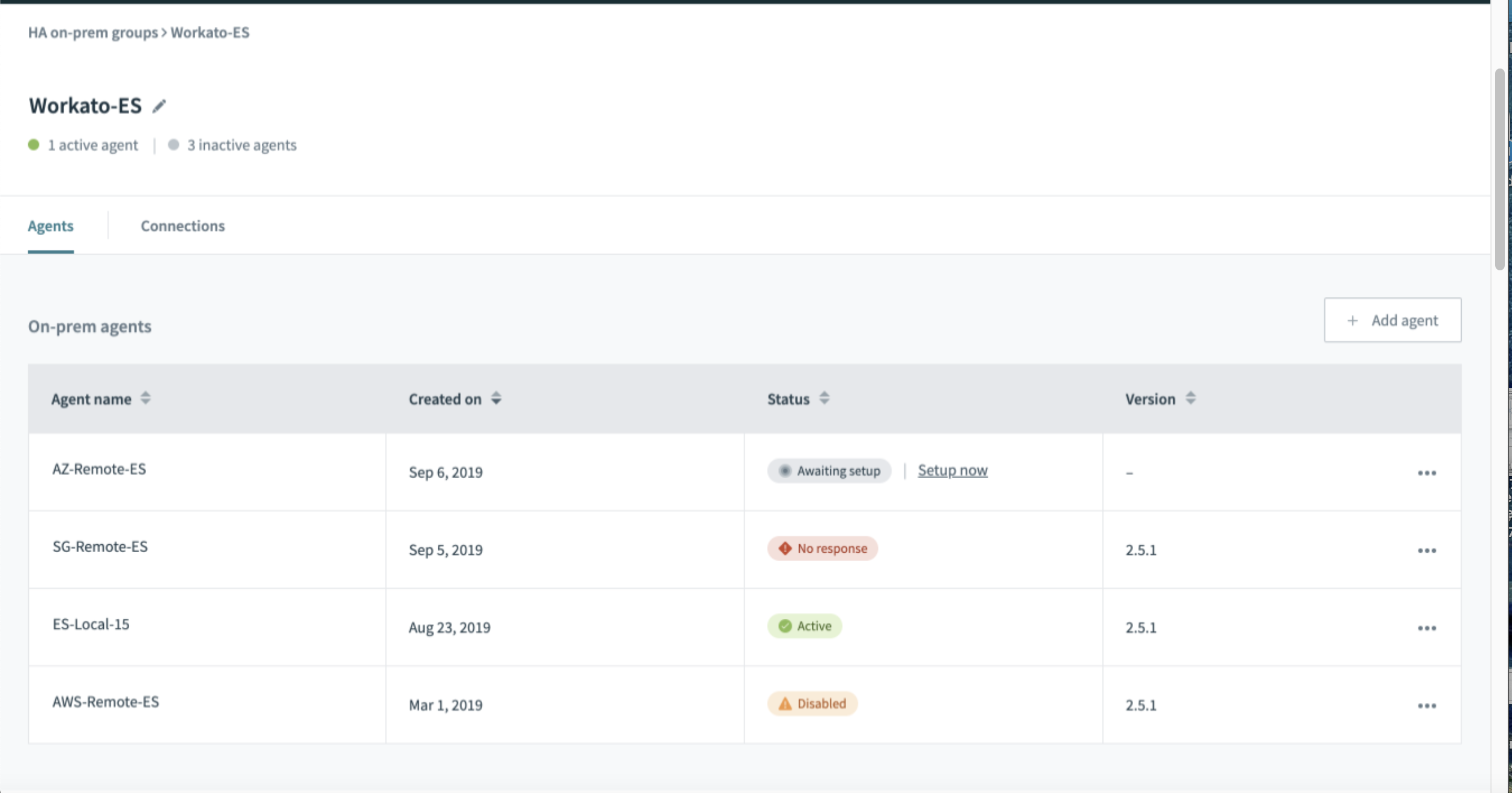Click the No response status badge
Screen dimensions: 1512x793
click(x=822, y=548)
